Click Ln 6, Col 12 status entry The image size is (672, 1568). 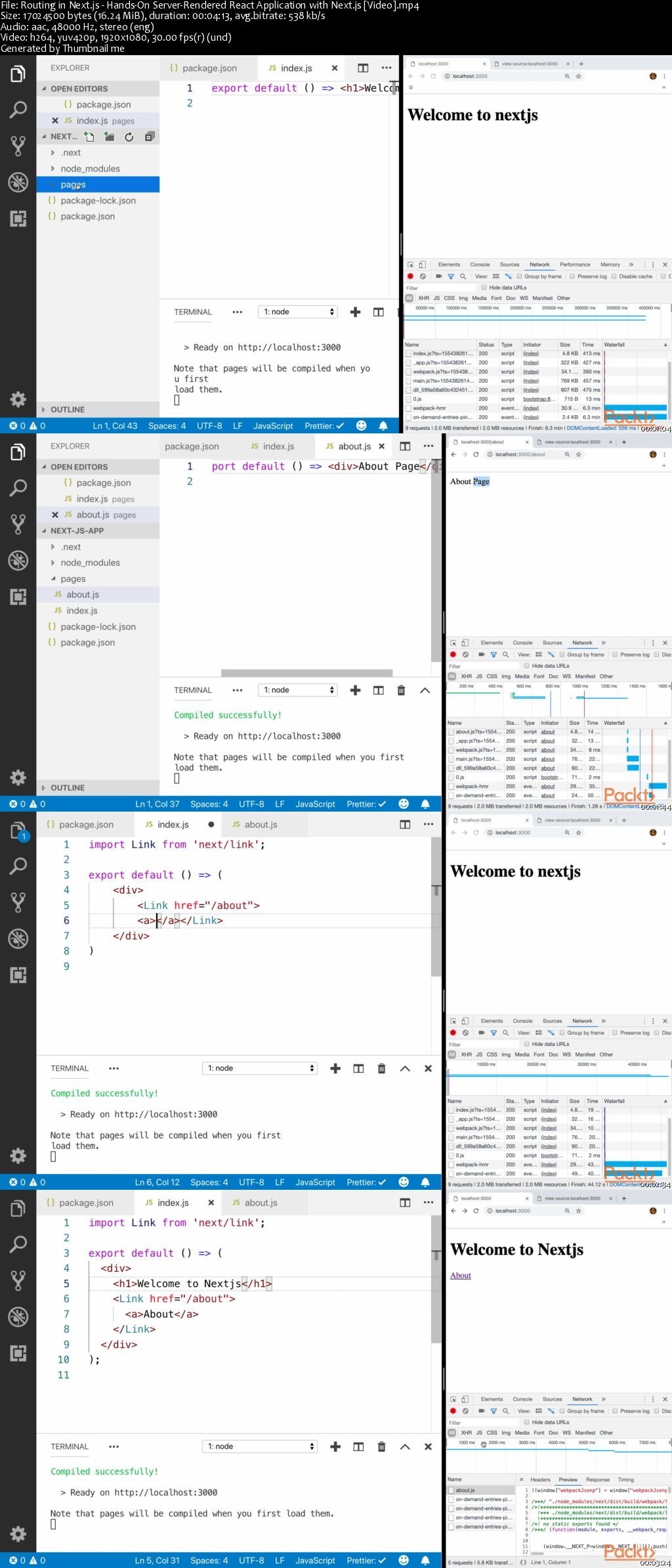(157, 1182)
